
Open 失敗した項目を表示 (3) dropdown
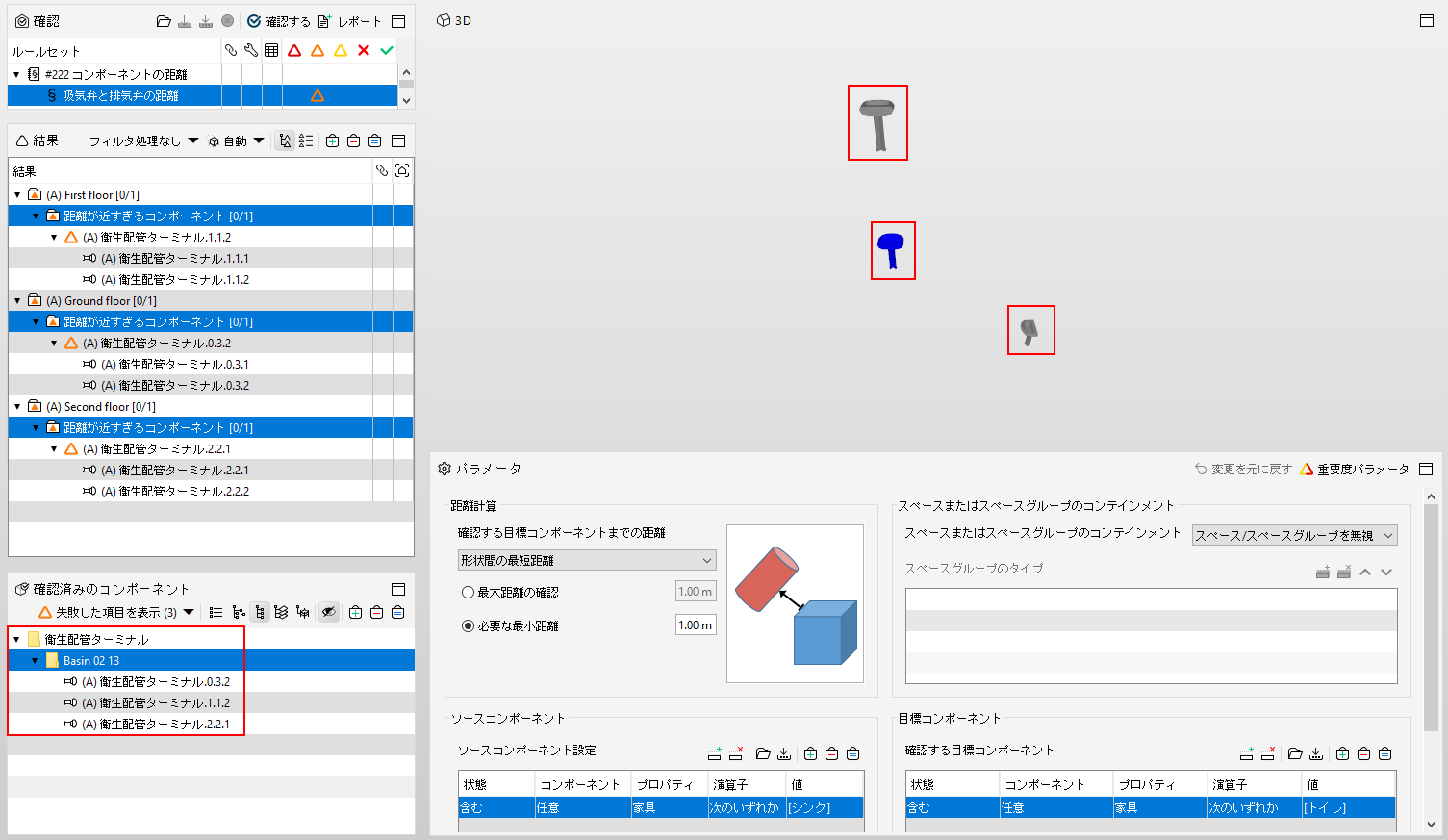coord(116,612)
